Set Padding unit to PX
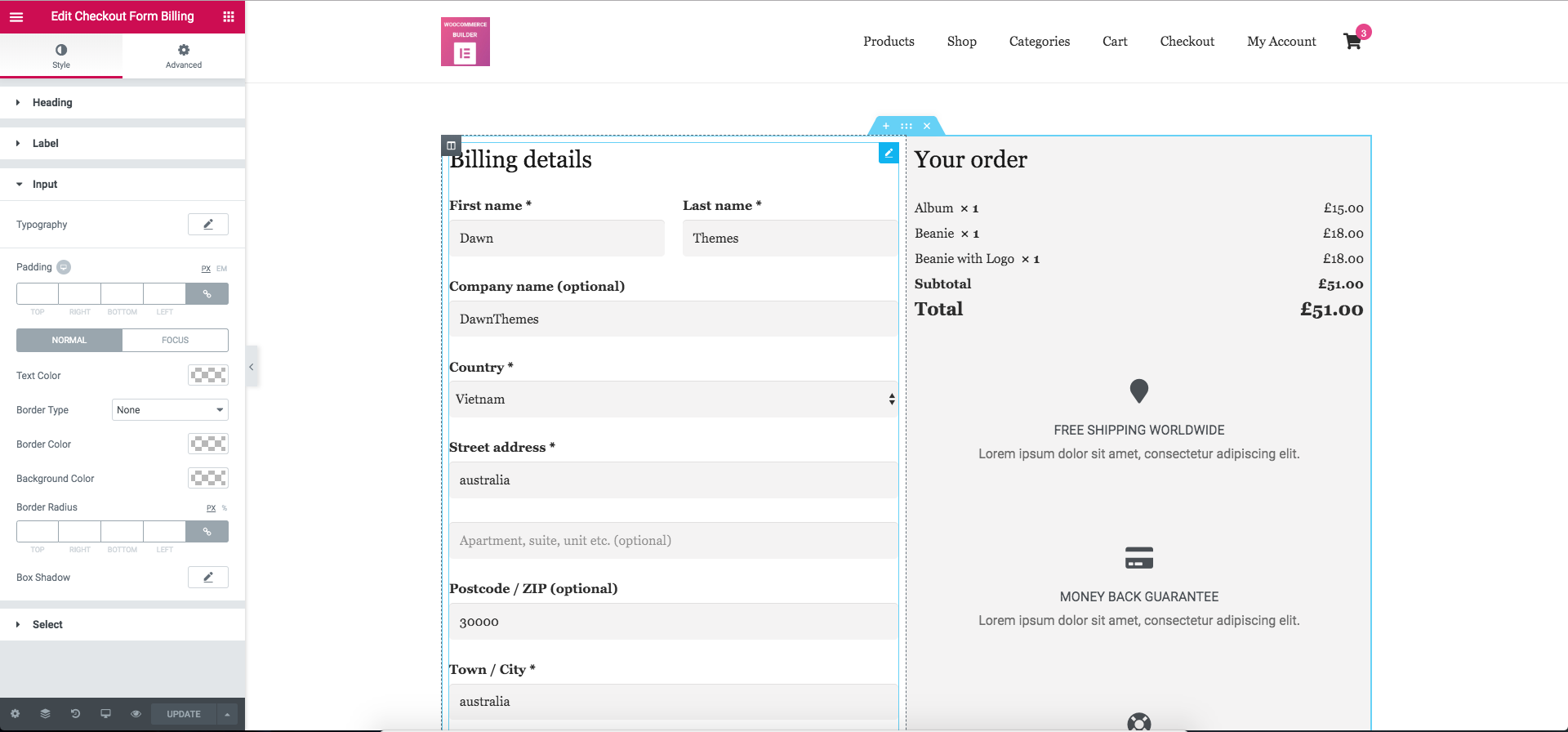 coord(206,269)
